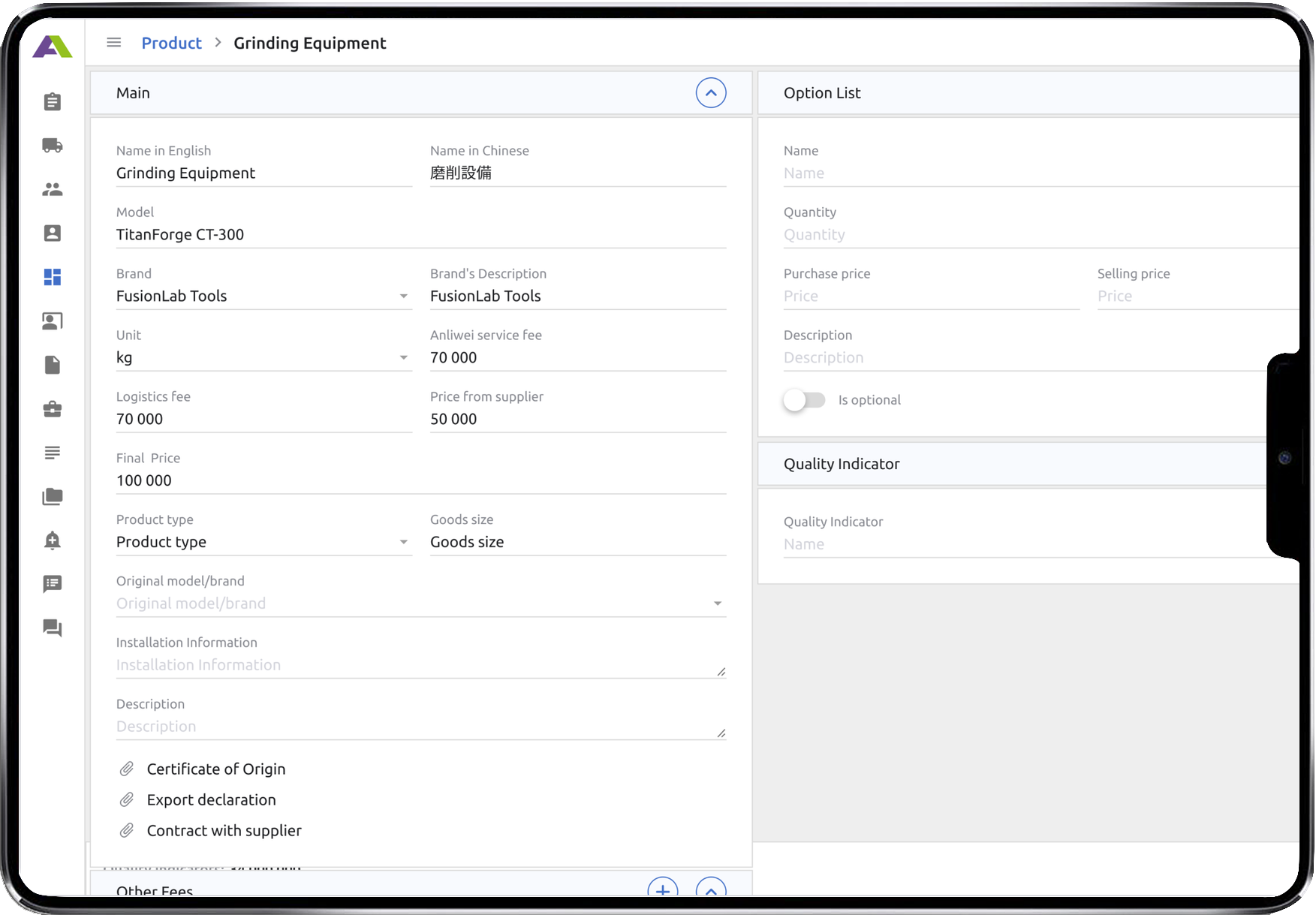
Task: Collapse the Main section
Action: pos(710,93)
